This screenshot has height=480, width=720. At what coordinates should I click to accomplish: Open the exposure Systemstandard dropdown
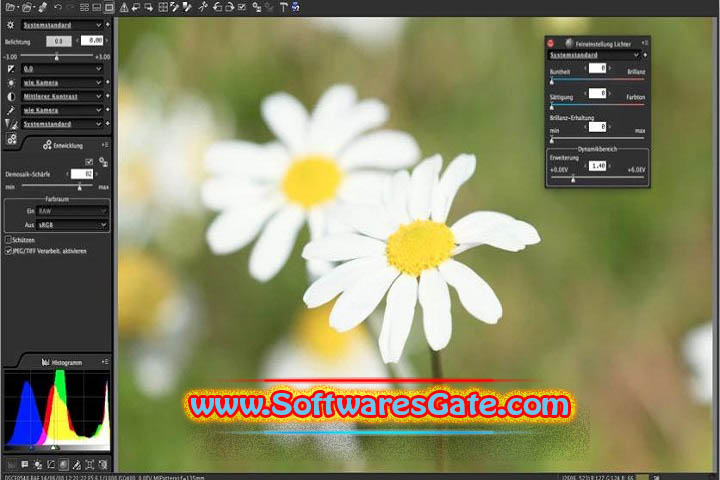[x=62, y=25]
